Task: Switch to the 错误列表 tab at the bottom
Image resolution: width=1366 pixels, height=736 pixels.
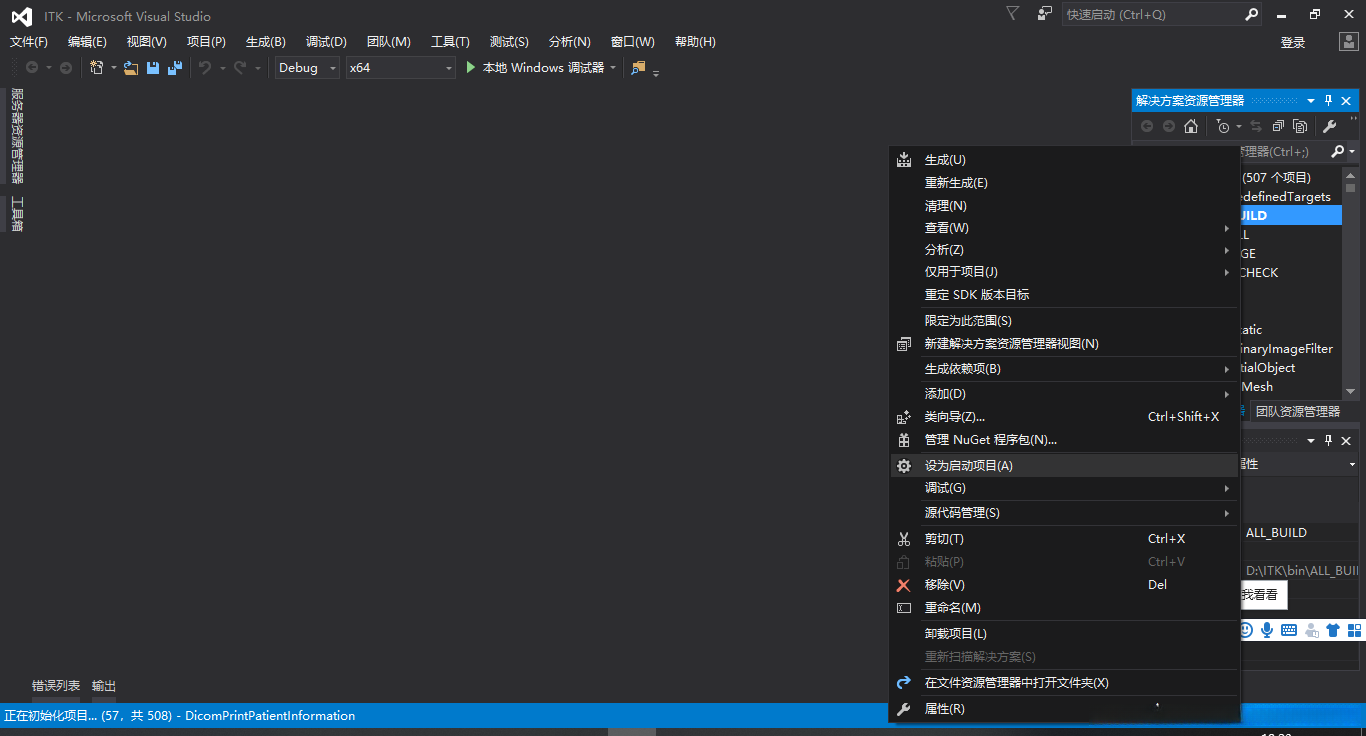Action: tap(56, 686)
